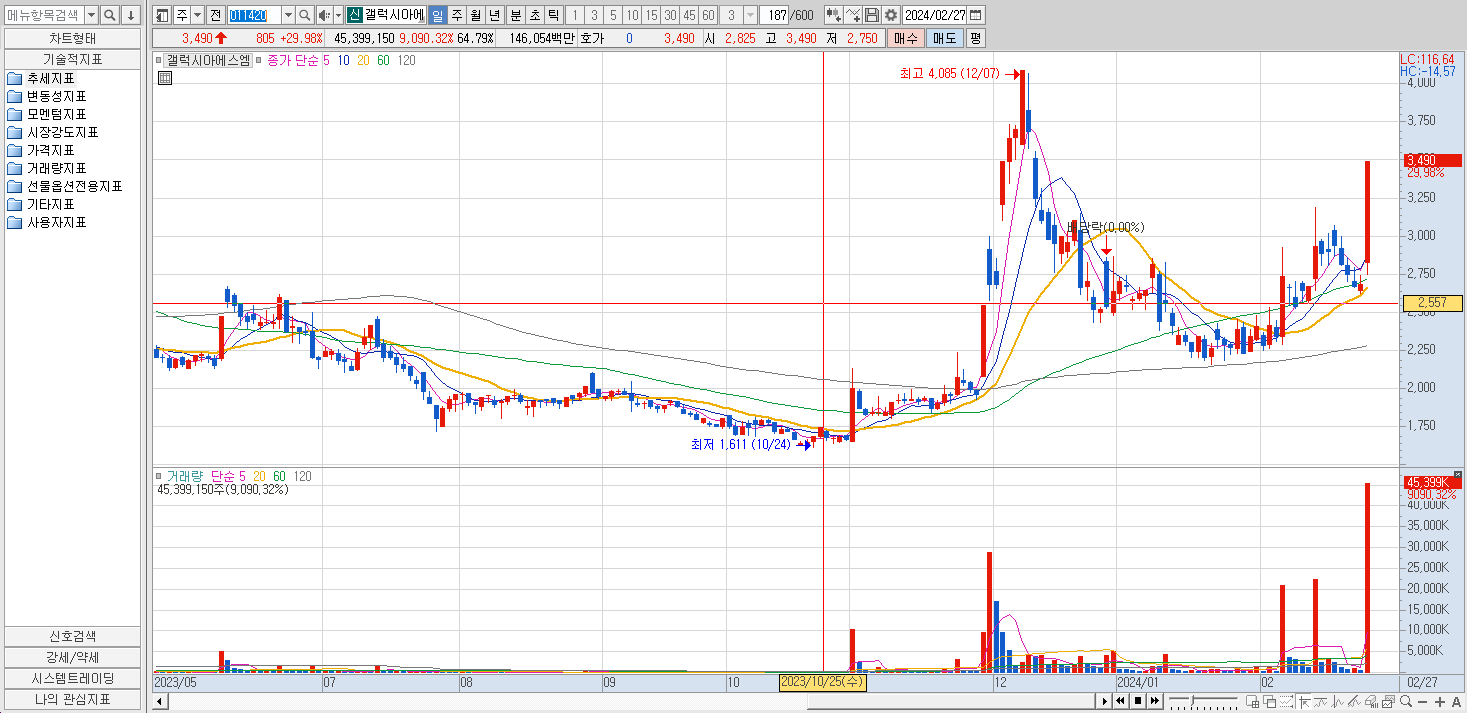Click the green 신 badge icon

pos(354,15)
